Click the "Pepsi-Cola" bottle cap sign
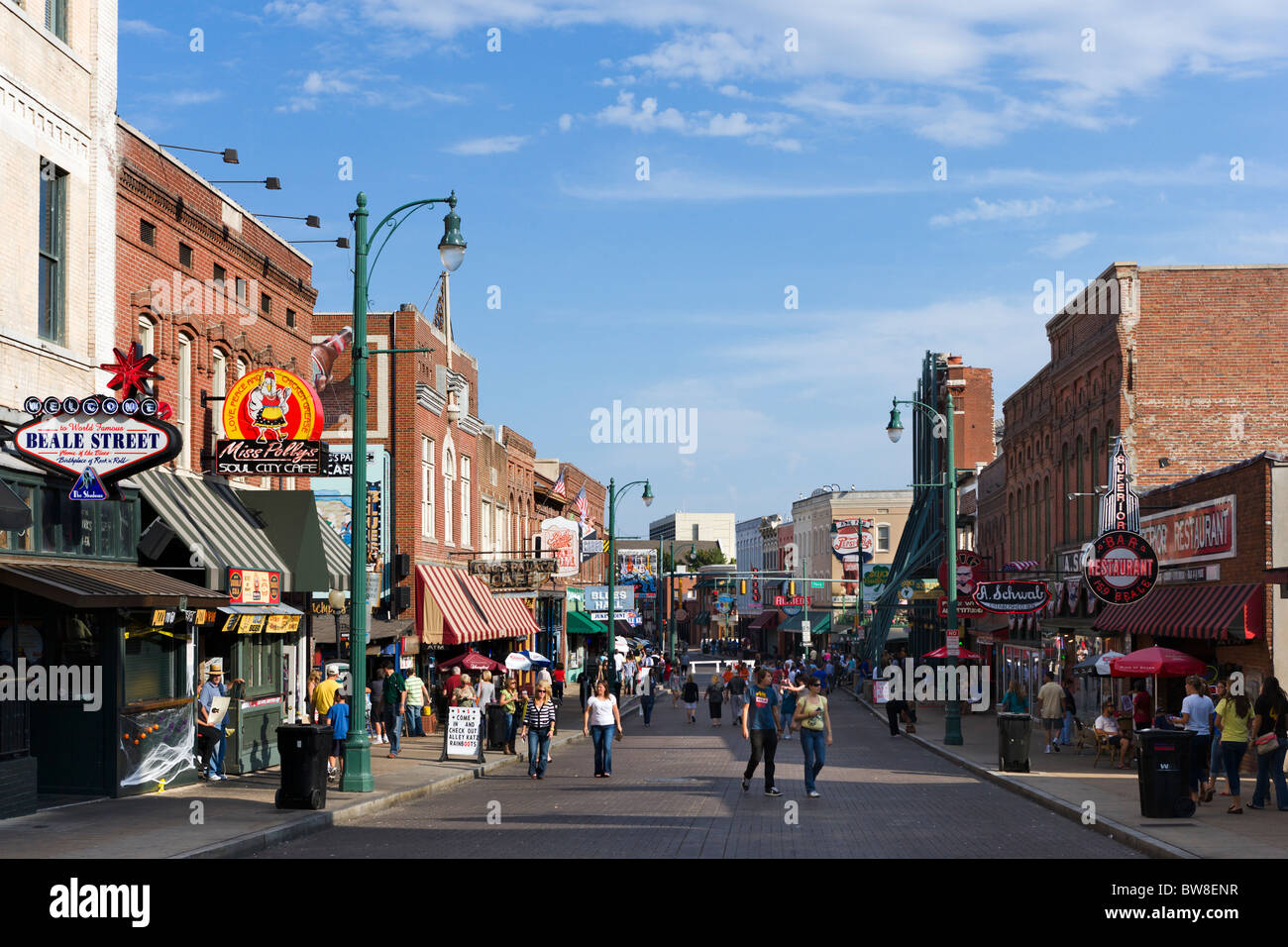1288x947 pixels. 851,541
